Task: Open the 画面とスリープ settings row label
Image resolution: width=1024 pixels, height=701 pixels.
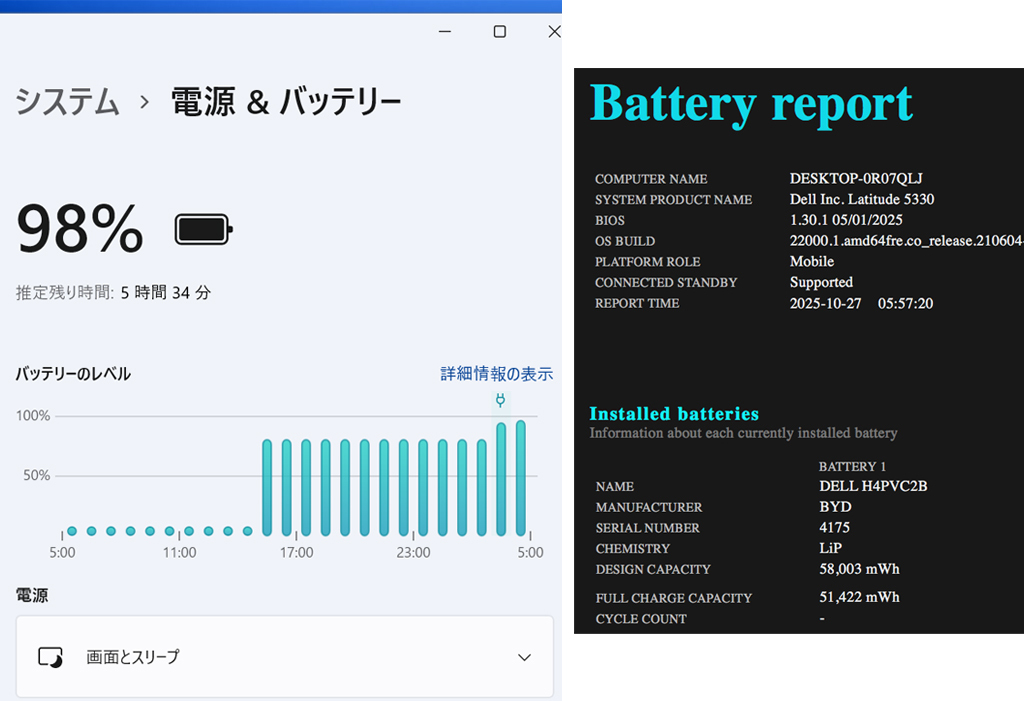Action: (133, 657)
